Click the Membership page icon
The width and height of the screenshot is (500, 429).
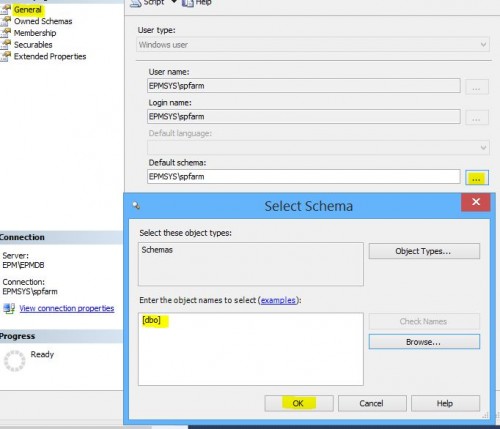pos(5,33)
